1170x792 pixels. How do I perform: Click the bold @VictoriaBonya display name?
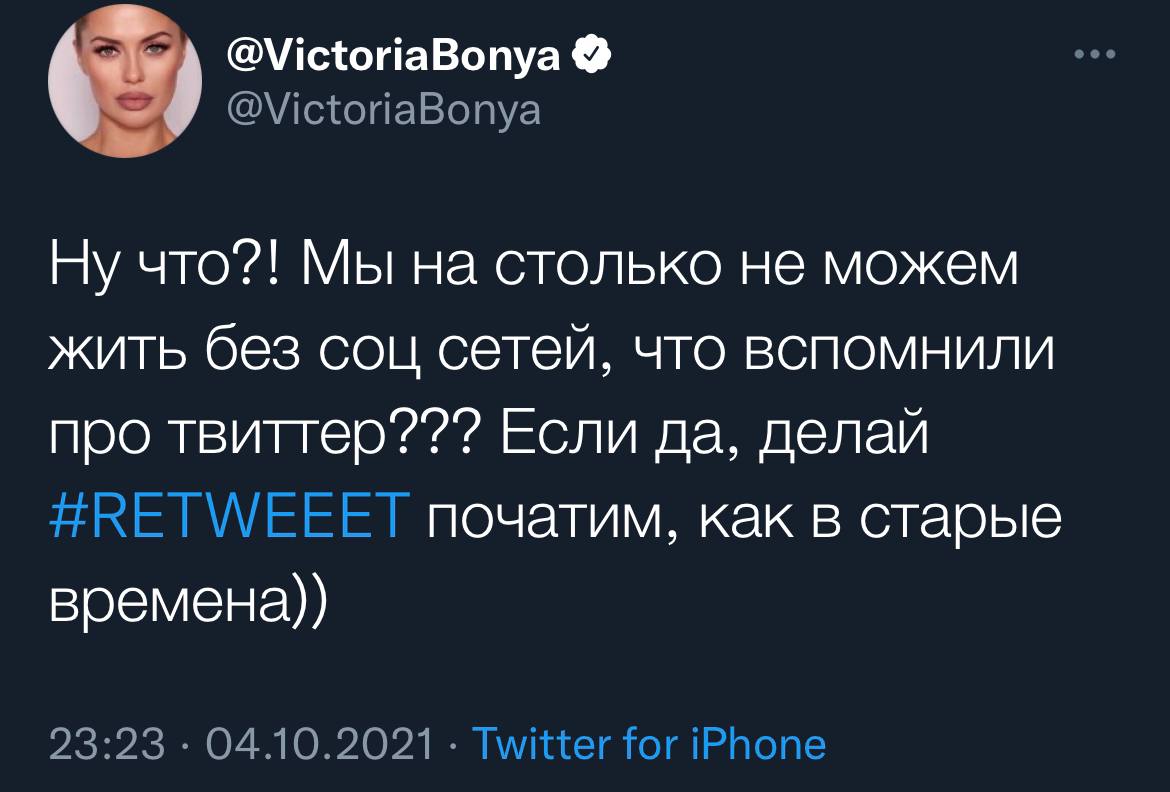(392, 58)
